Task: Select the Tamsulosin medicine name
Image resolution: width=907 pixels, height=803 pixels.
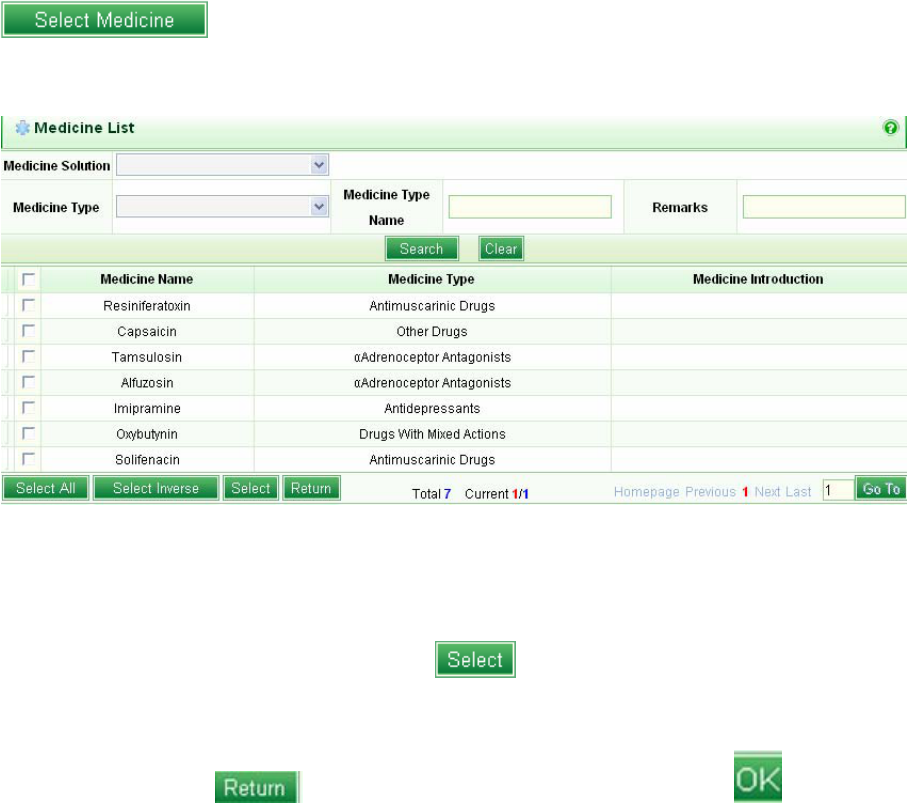Action: click(x=147, y=357)
